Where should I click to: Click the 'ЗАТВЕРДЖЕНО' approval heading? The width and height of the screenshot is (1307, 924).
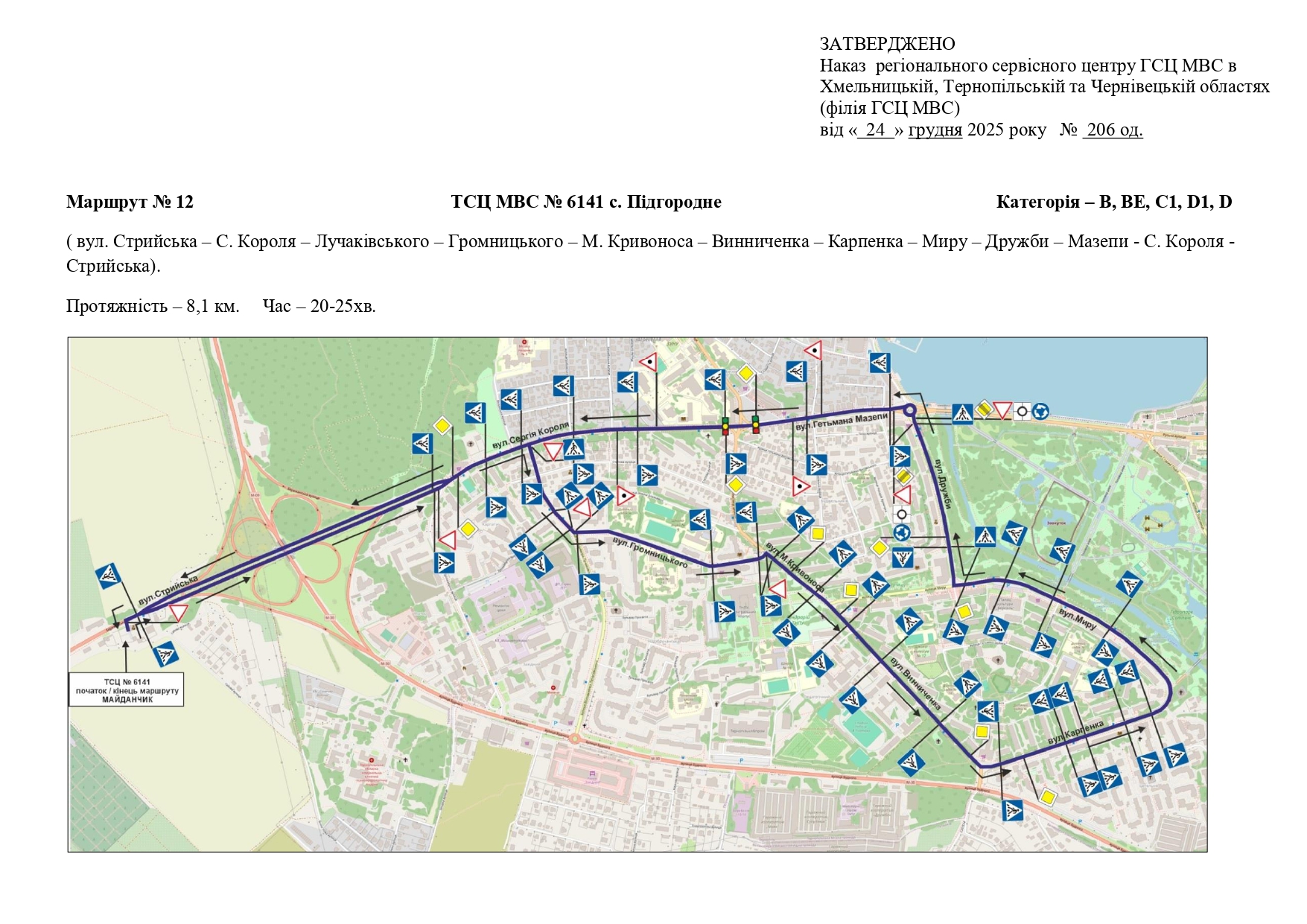(887, 44)
